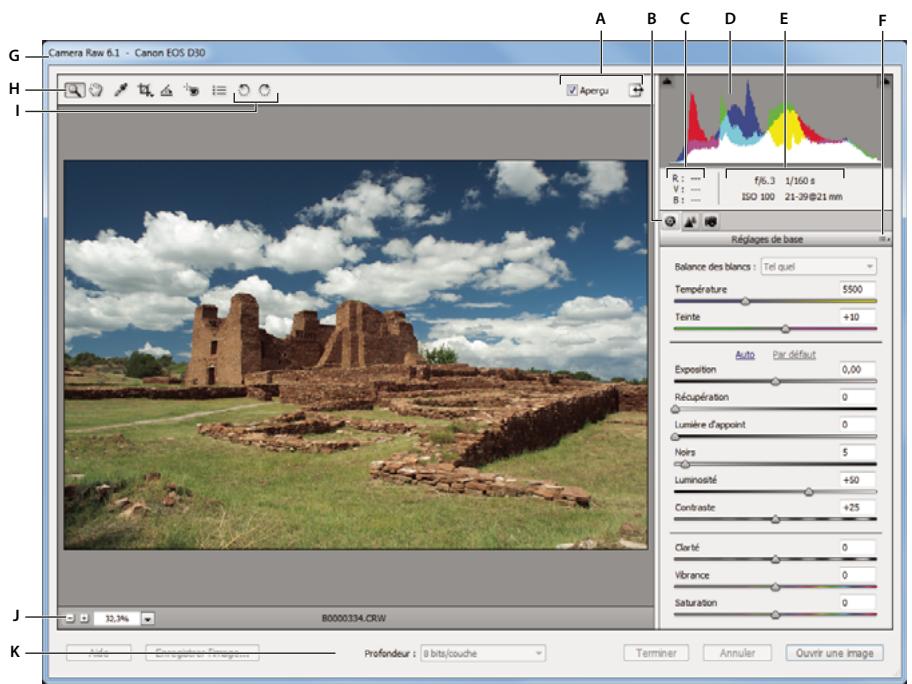Viewport: 912px width, 684px height.
Task: Click the Contraste slider handle
Action: point(775,519)
